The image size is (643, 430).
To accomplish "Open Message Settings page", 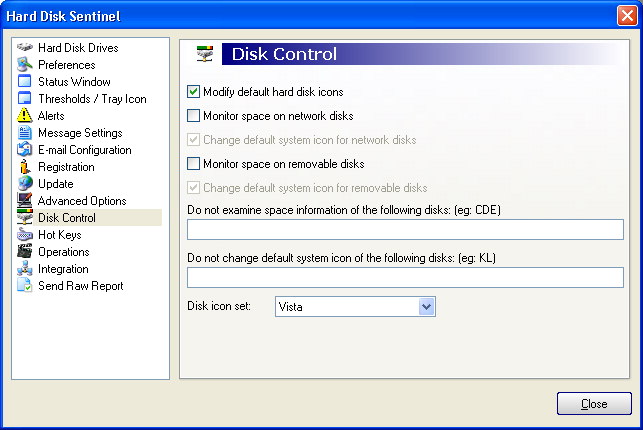I will click(80, 133).
